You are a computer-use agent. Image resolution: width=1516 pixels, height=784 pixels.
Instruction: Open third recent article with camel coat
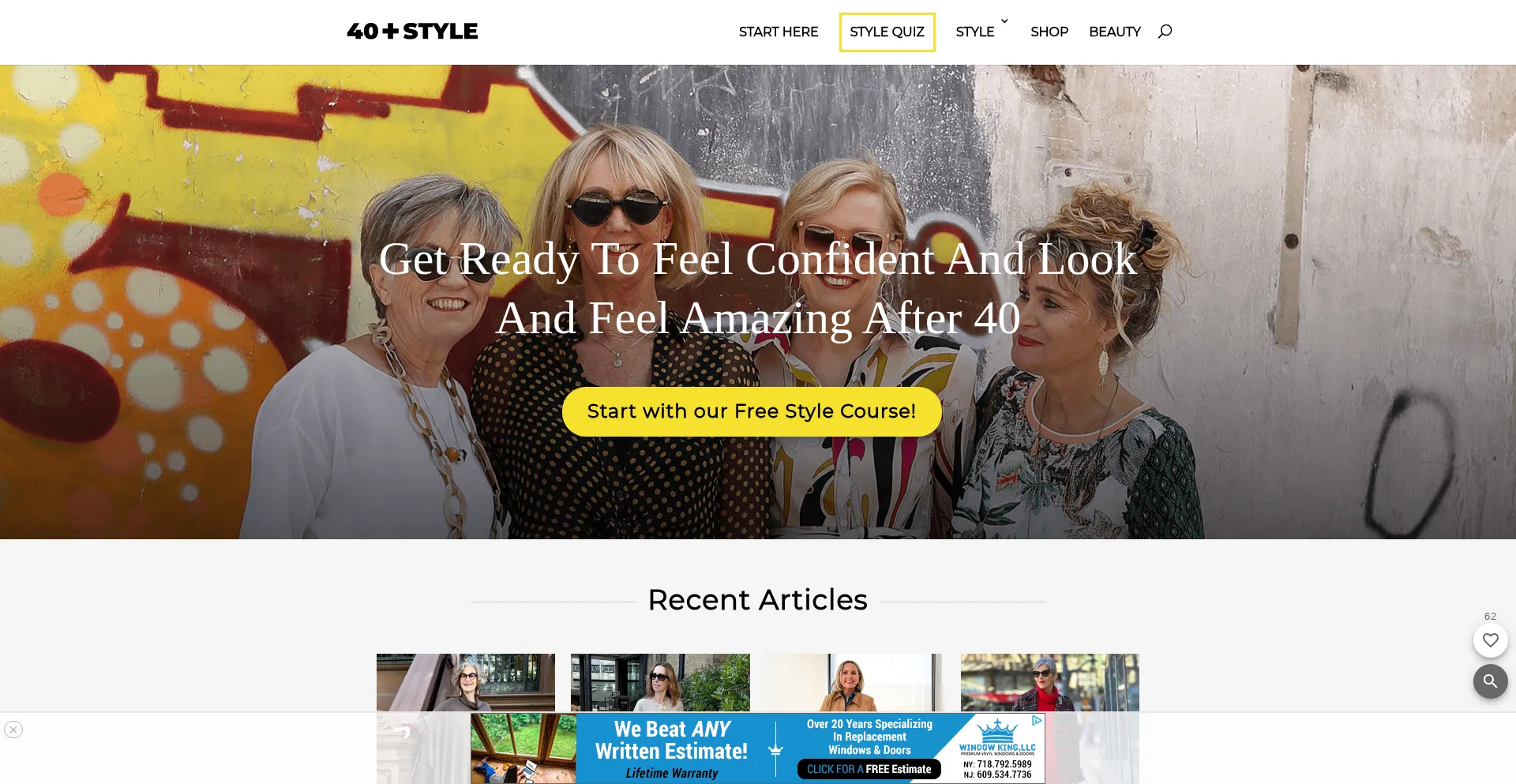point(854,682)
